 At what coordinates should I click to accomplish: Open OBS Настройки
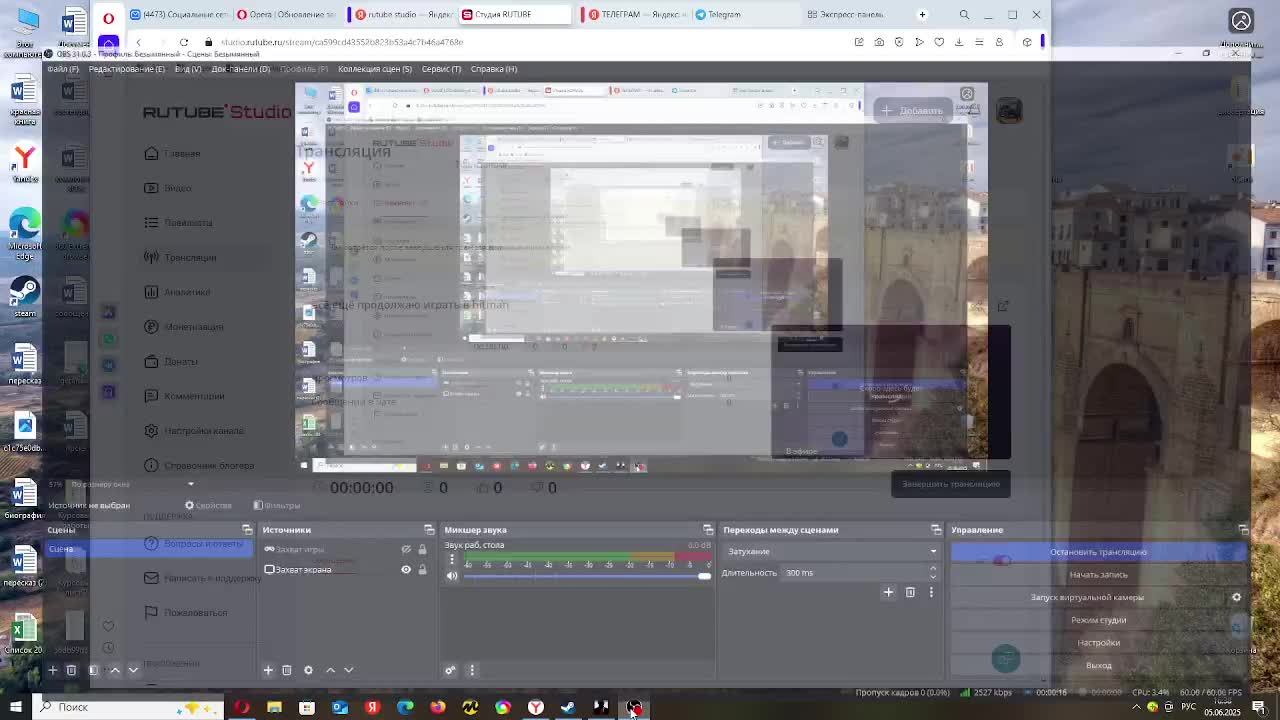click(x=1098, y=642)
